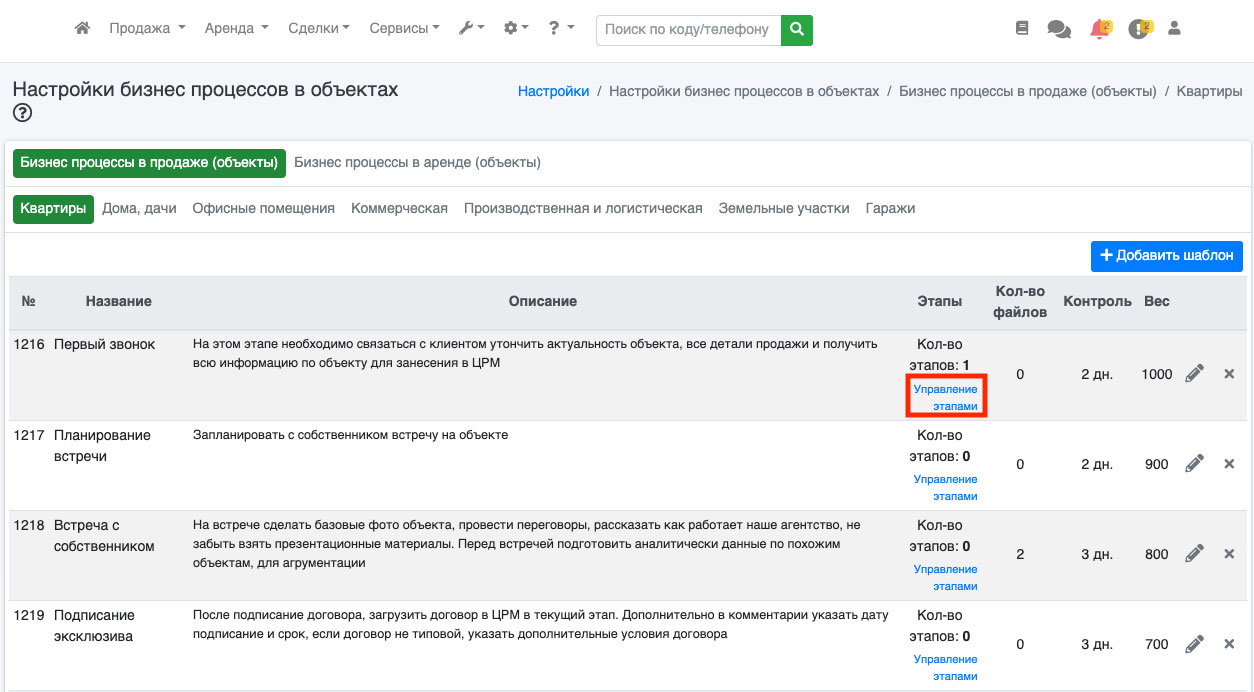
Task: Open the gear settings dropdown
Action: [x=516, y=29]
